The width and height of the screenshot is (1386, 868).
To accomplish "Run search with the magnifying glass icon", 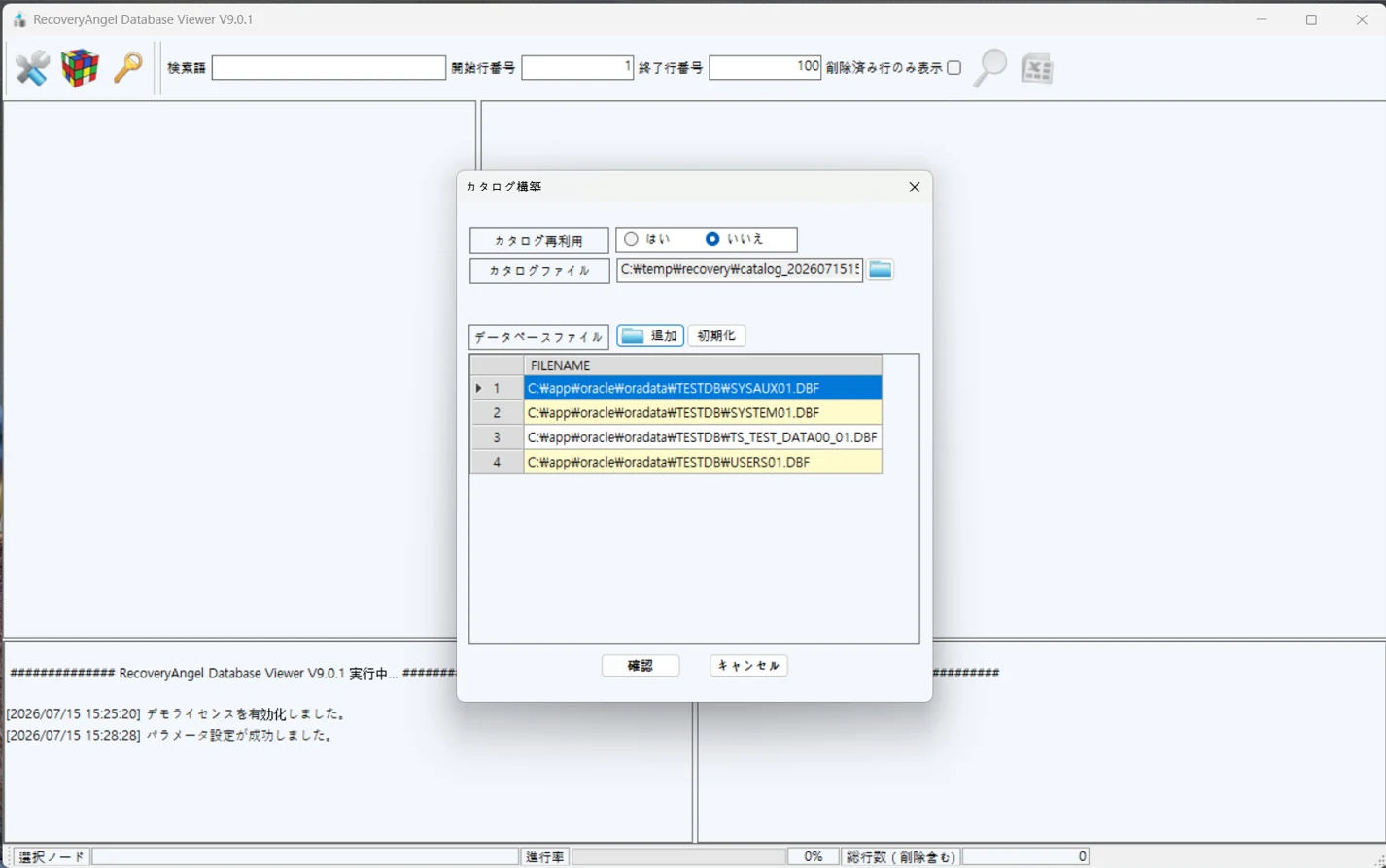I will pos(989,68).
